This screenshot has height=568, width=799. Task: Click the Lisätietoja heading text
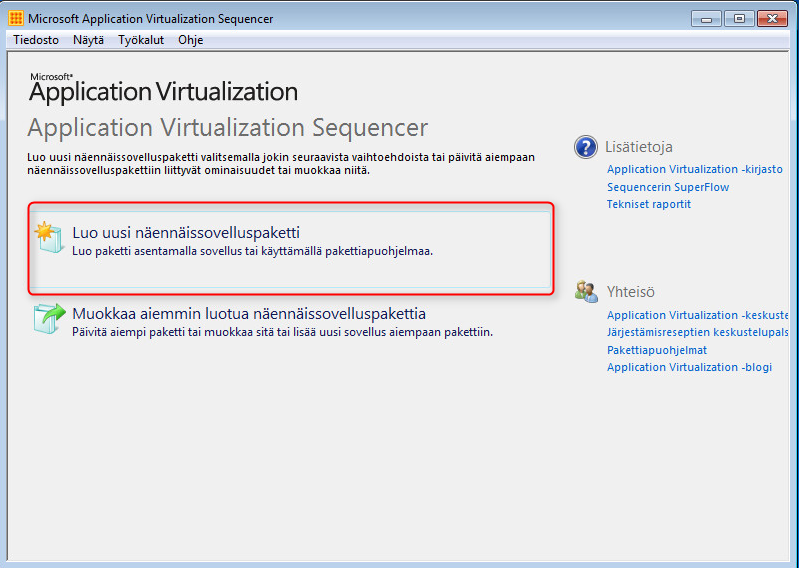tap(638, 147)
